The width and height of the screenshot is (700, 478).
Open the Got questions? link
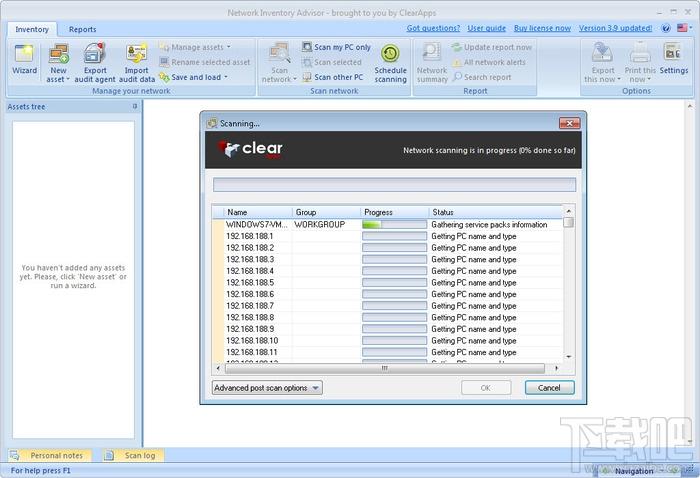pos(433,28)
